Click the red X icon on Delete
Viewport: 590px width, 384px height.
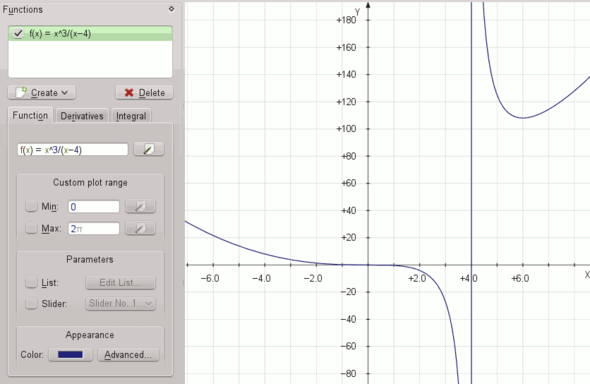129,93
